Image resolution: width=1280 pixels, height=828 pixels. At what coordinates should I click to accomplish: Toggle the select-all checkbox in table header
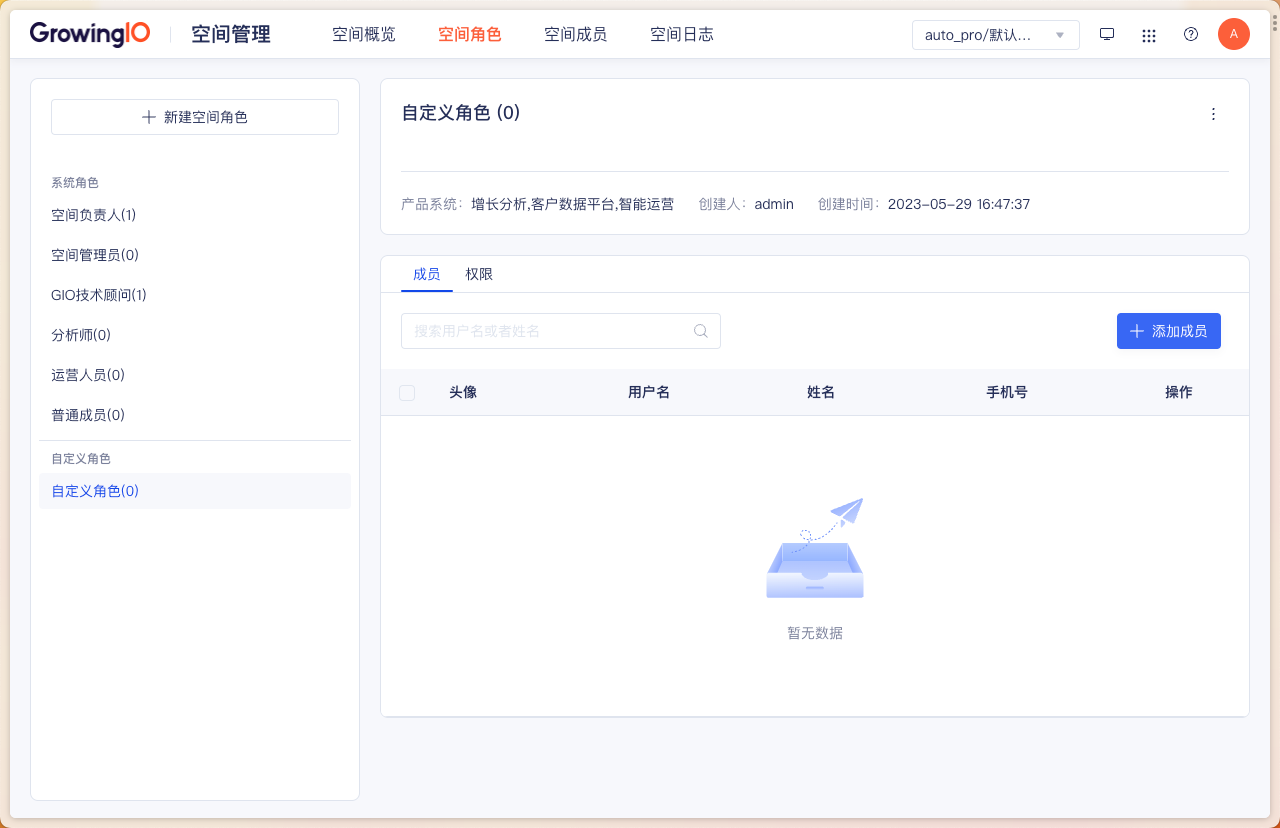click(407, 393)
